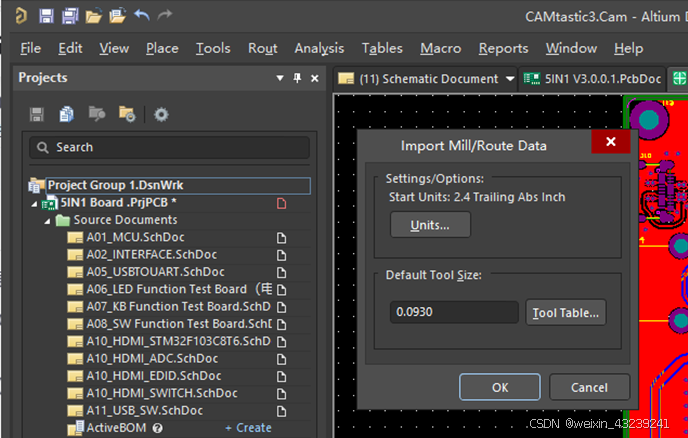Click the green CAM document tab icon
The height and width of the screenshot is (438, 688).
(679, 79)
